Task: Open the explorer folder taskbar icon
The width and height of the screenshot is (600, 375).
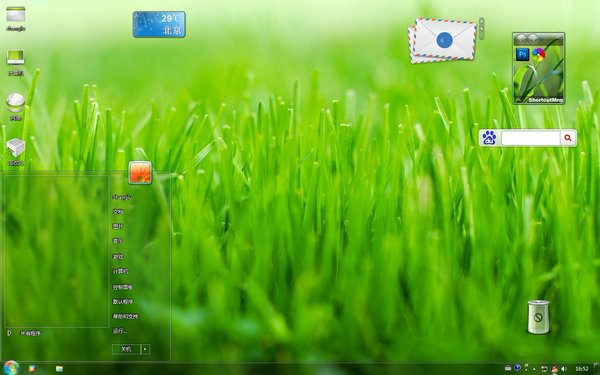Action: [59, 369]
